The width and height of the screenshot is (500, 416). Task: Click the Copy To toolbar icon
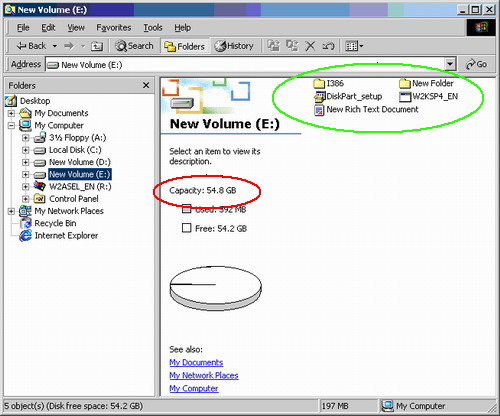(292, 46)
